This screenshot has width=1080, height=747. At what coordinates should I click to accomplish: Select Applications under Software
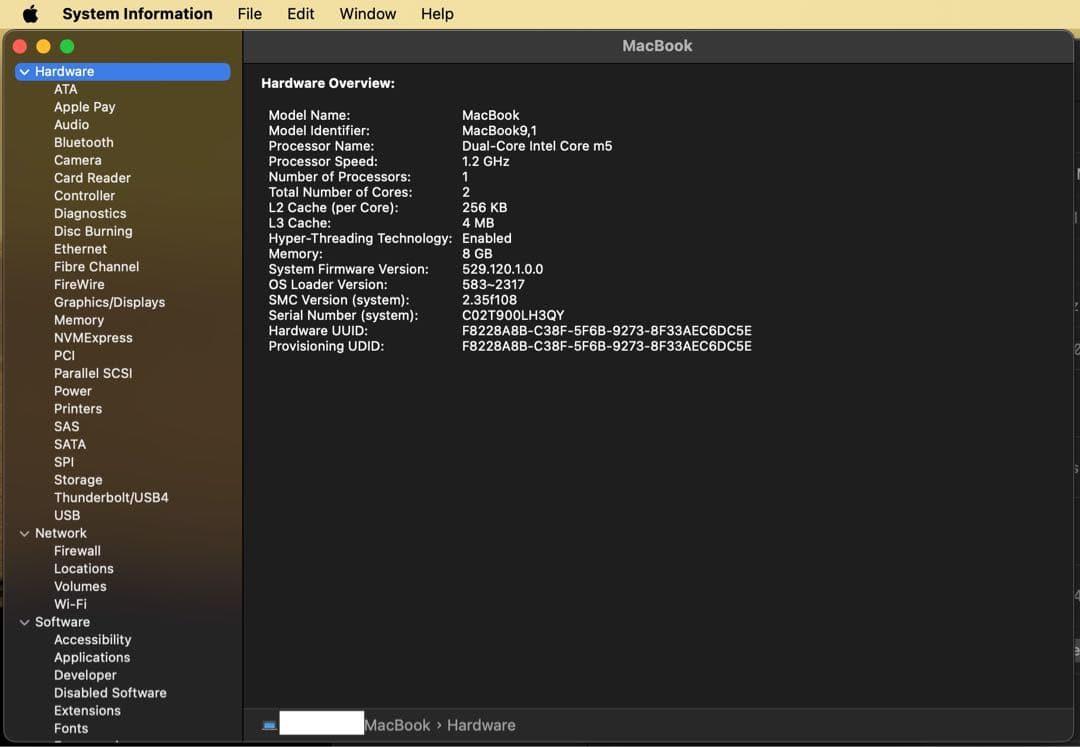click(x=92, y=657)
